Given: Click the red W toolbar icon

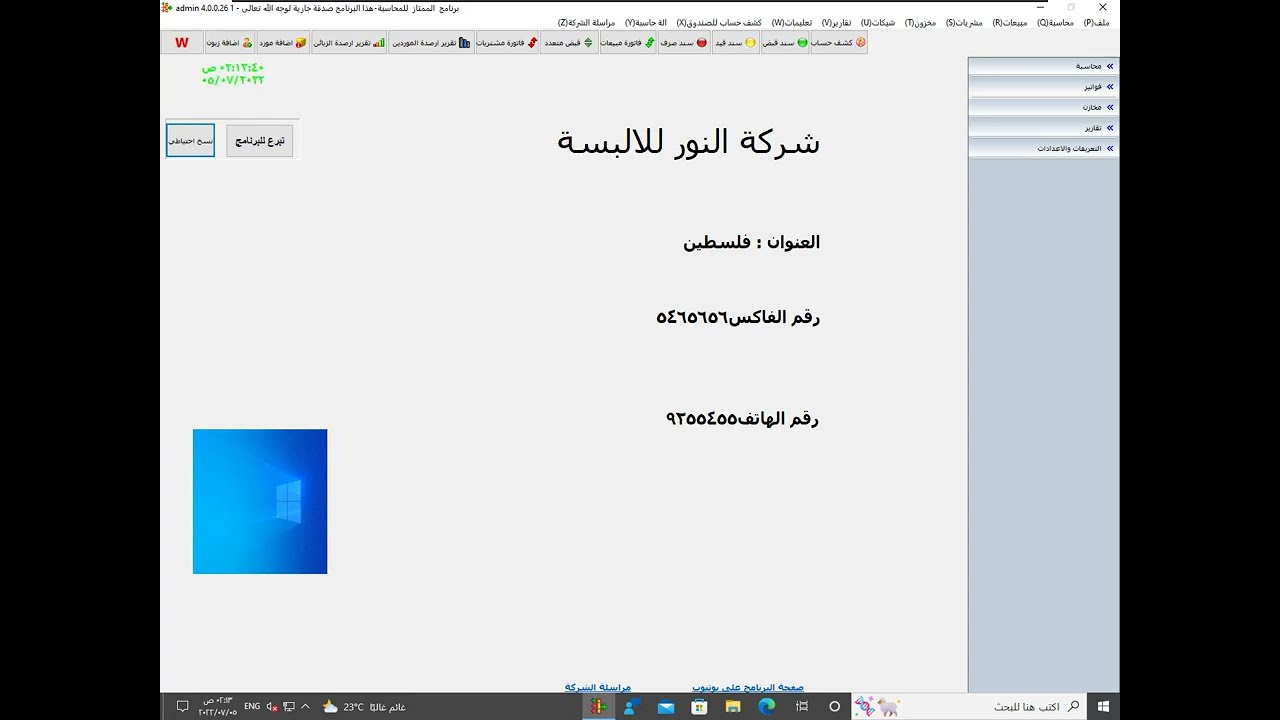Looking at the screenshot, I should 182,43.
